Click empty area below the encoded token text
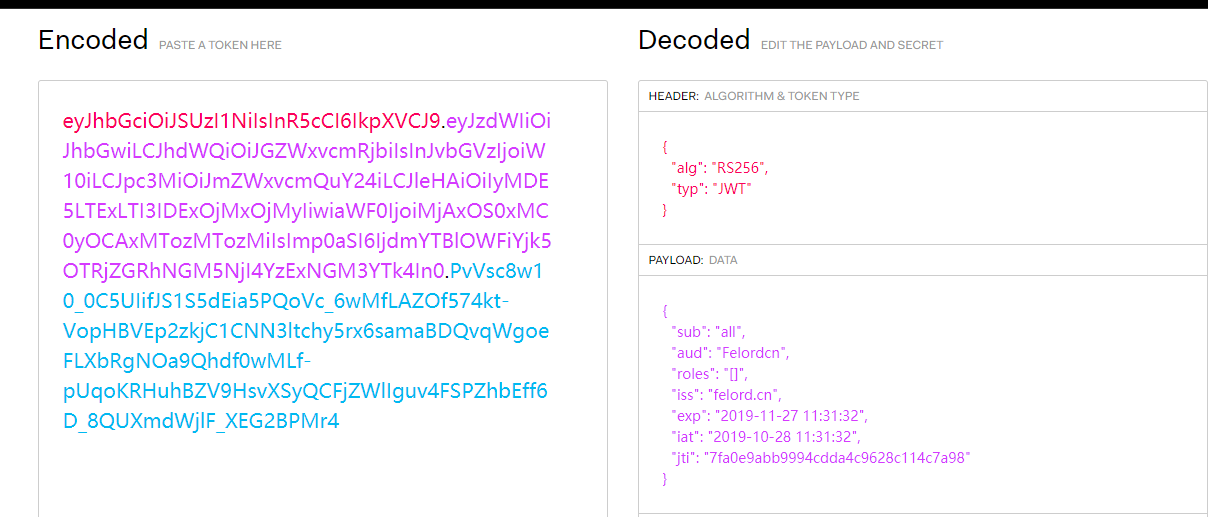This screenshot has width=1208, height=517. (322, 475)
